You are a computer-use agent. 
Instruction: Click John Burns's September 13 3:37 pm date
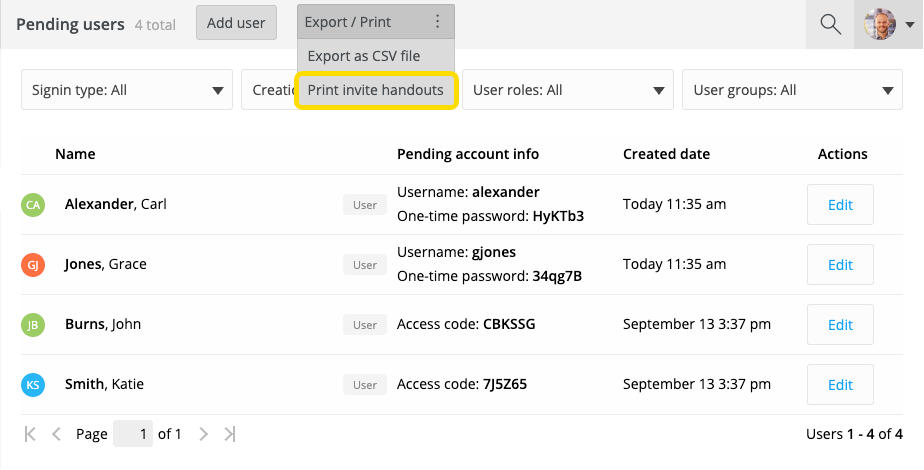pyautogui.click(x=697, y=324)
